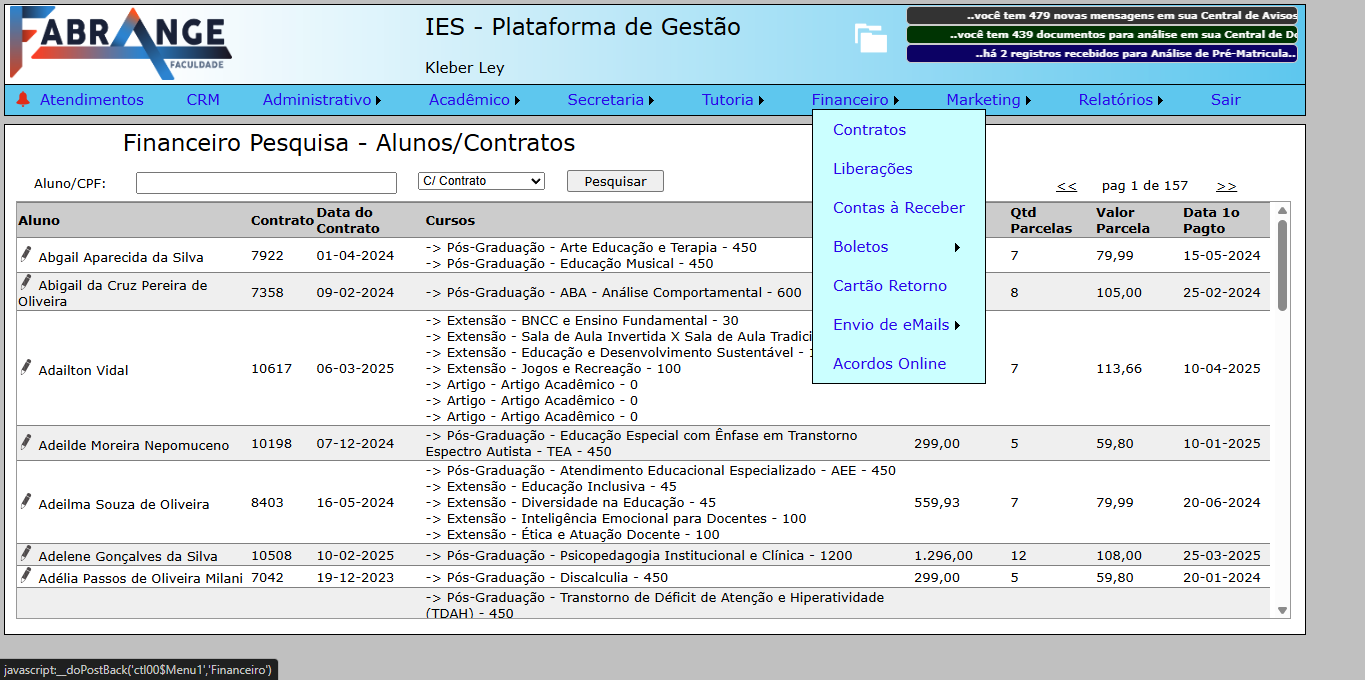The height and width of the screenshot is (680, 1365).
Task: Click first payment date 25-03-2025
Action: point(1222,556)
